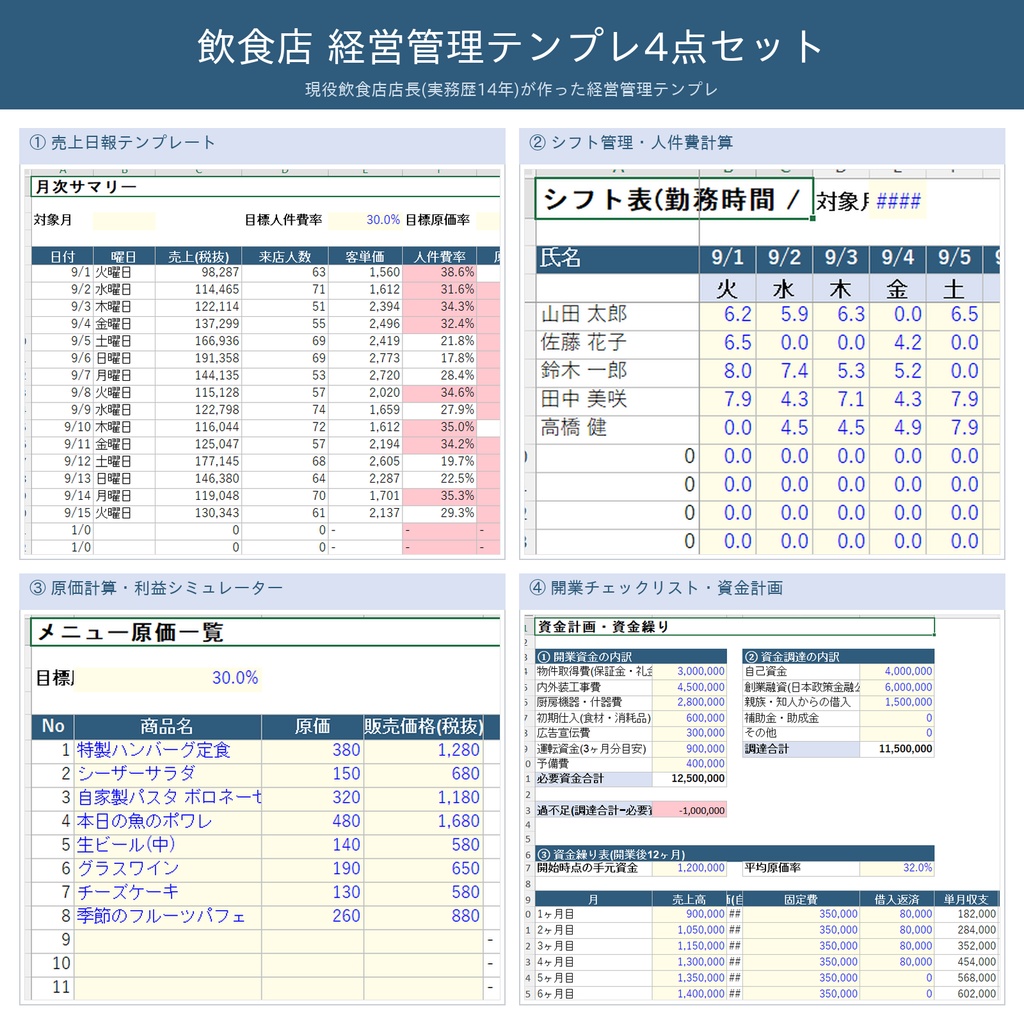Select the 特製ハンバーグ定食 menu item
This screenshot has height=1024, width=1024.
167,750
